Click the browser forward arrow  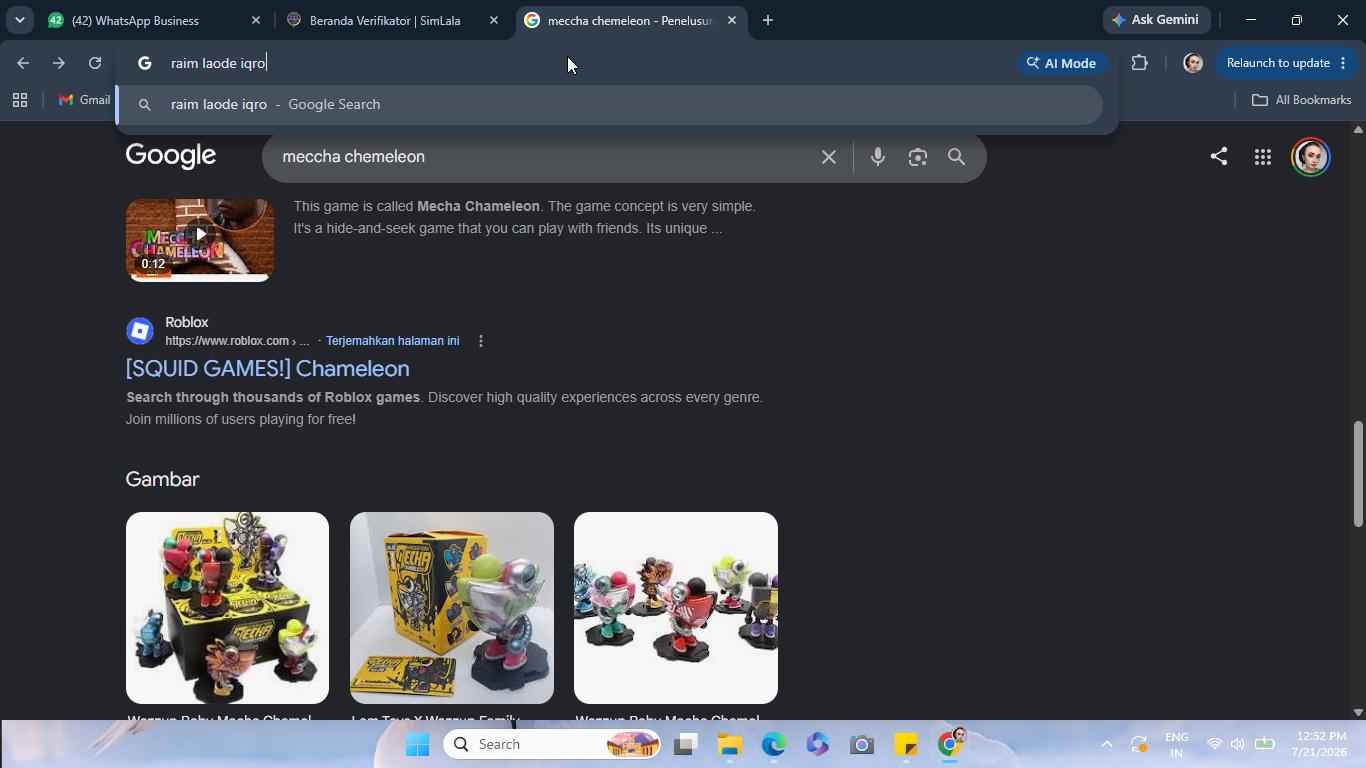59,63
